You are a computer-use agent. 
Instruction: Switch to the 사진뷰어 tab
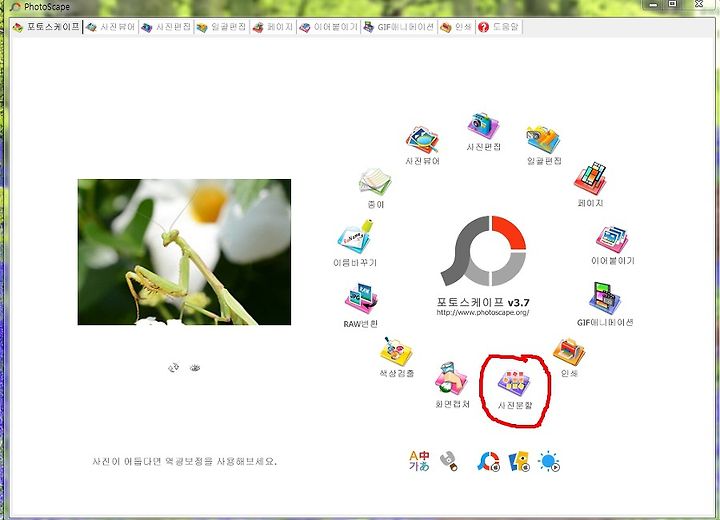(111, 27)
